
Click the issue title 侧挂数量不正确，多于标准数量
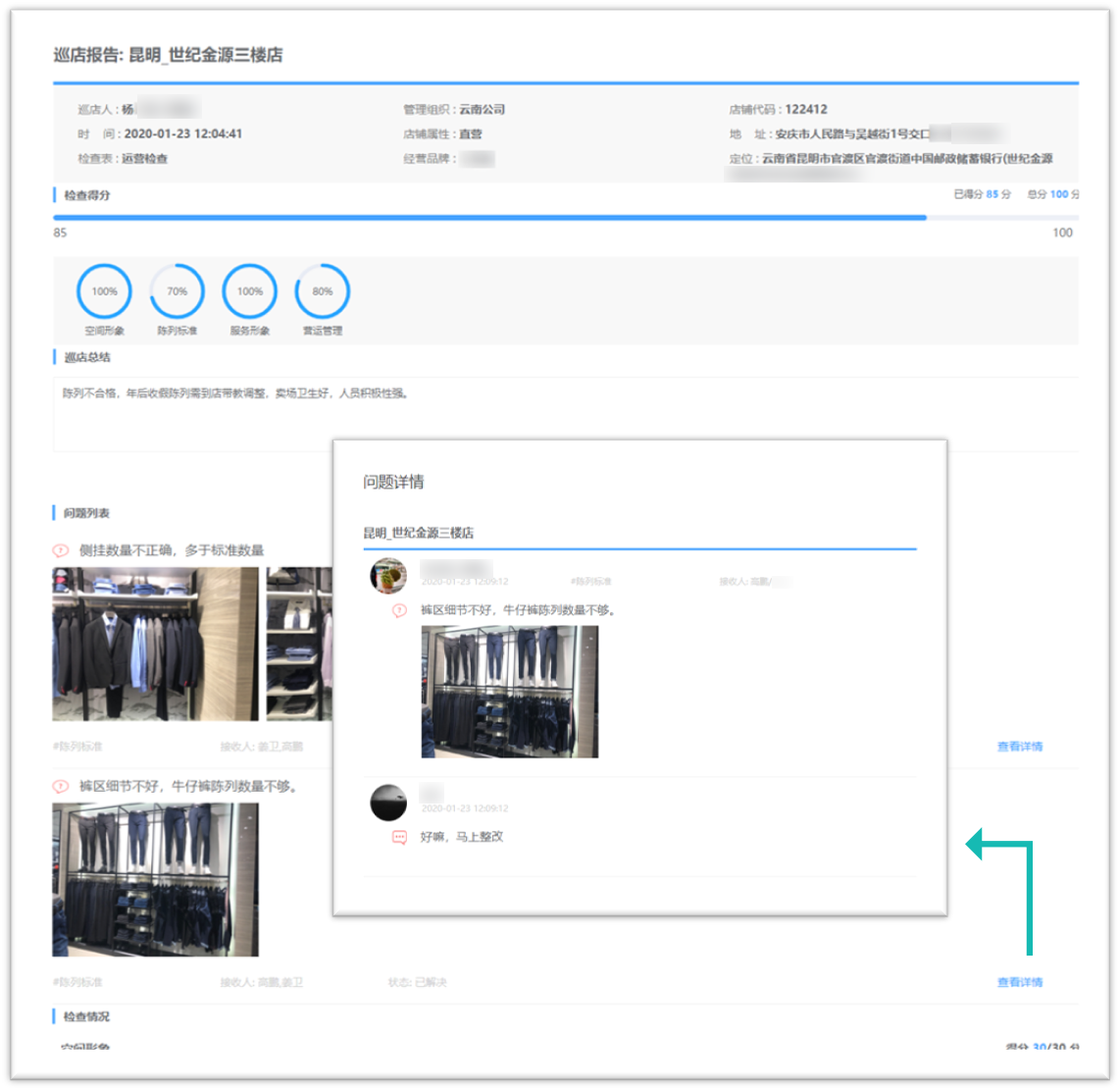(x=172, y=550)
